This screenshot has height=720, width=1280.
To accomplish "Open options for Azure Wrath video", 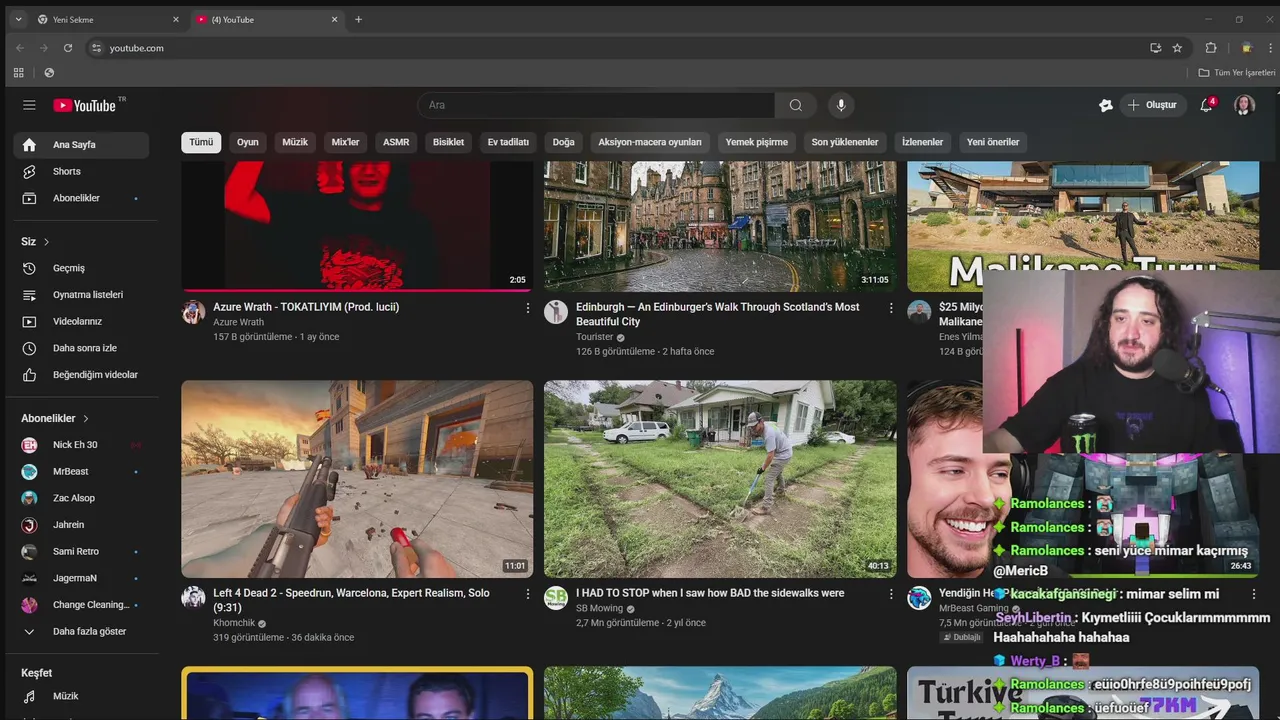I will (528, 308).
